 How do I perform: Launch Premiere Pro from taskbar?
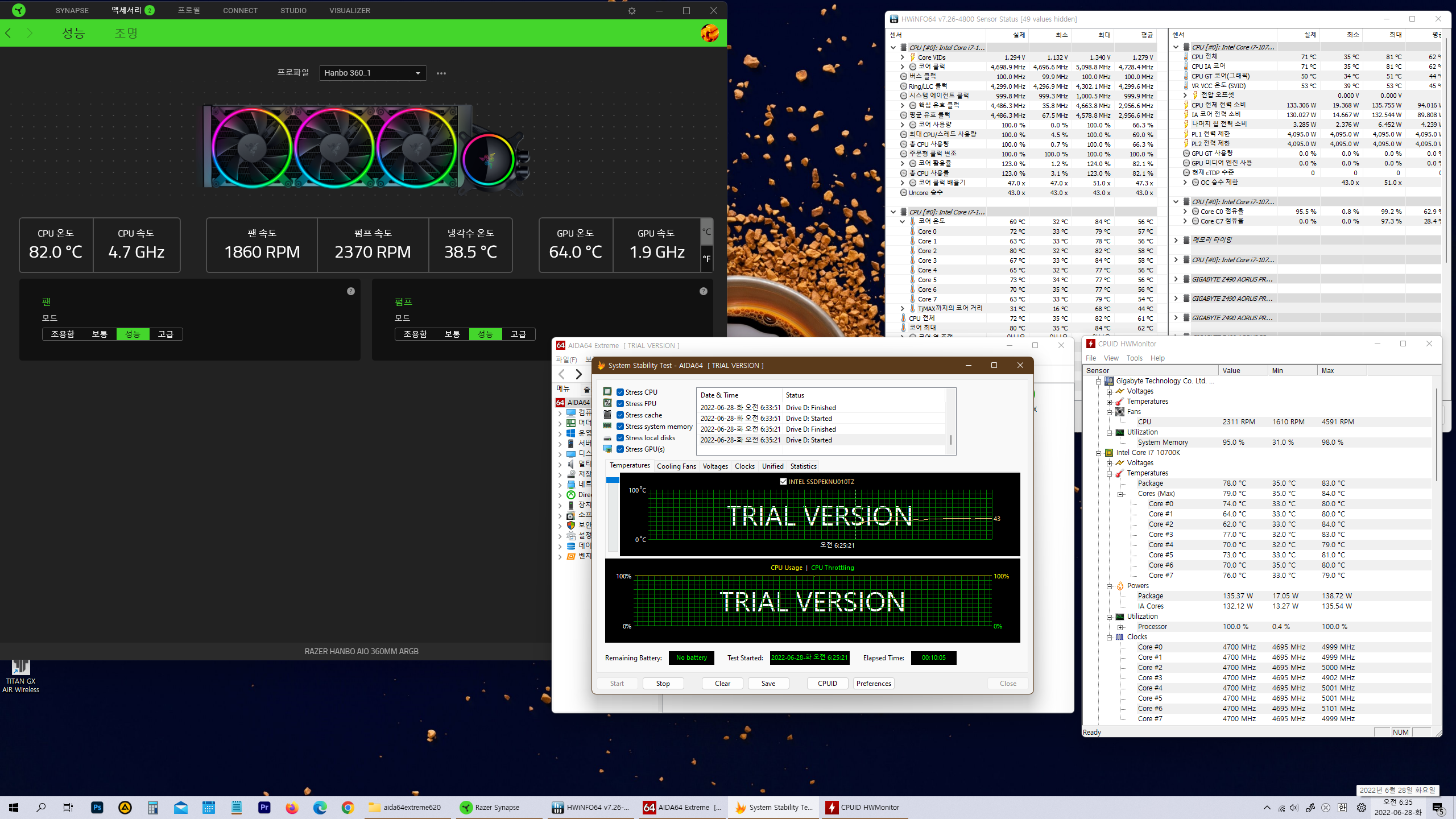pos(264,807)
